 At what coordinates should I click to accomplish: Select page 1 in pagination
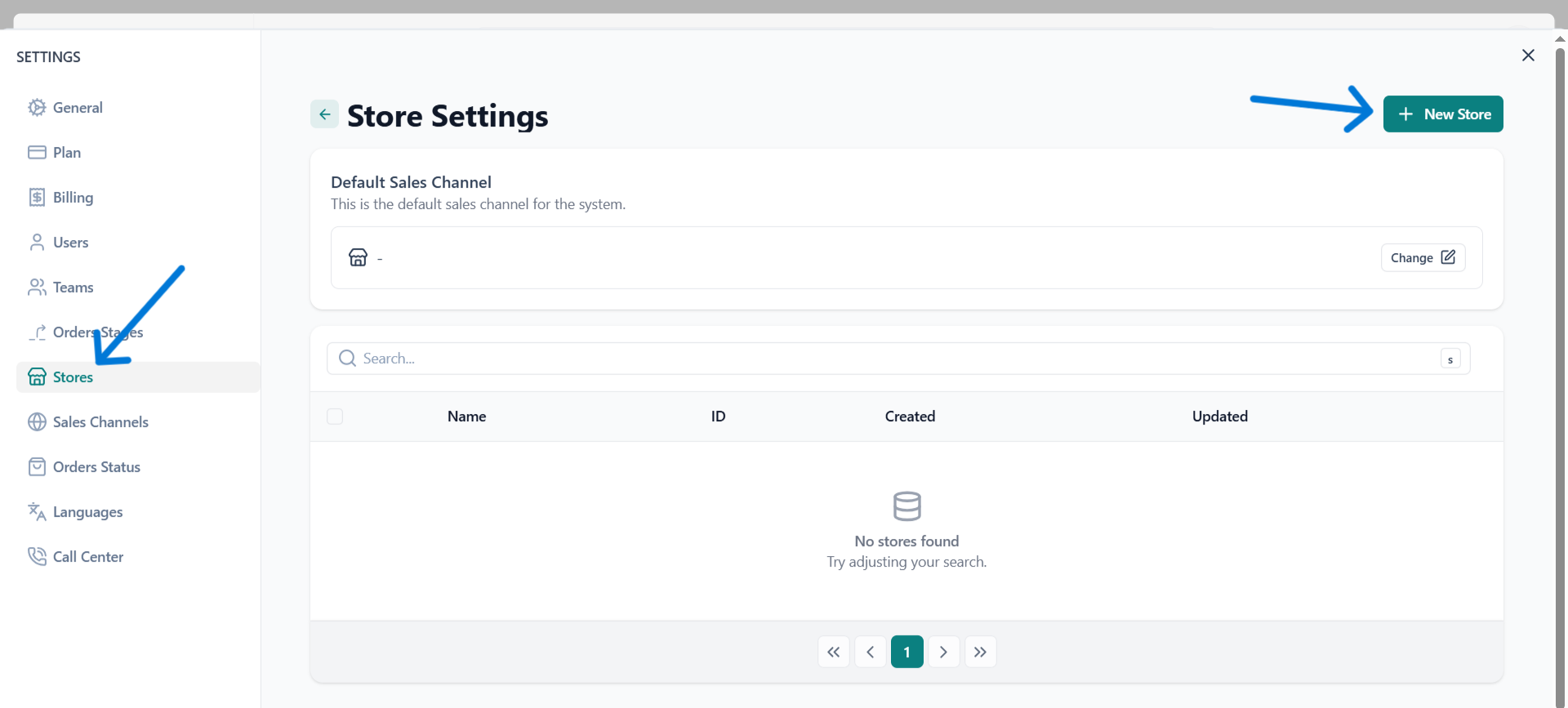906,652
